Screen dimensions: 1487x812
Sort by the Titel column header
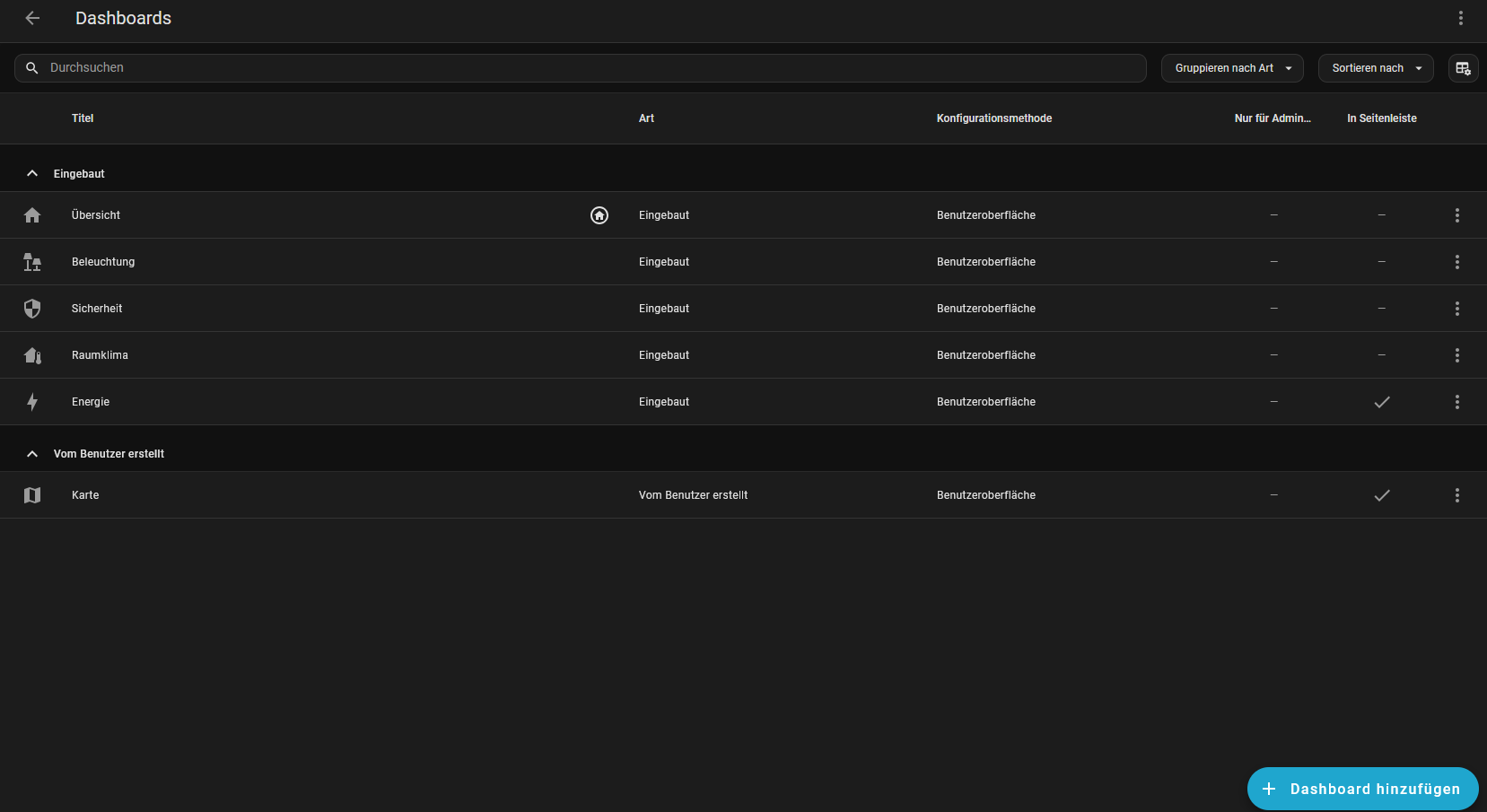(83, 118)
